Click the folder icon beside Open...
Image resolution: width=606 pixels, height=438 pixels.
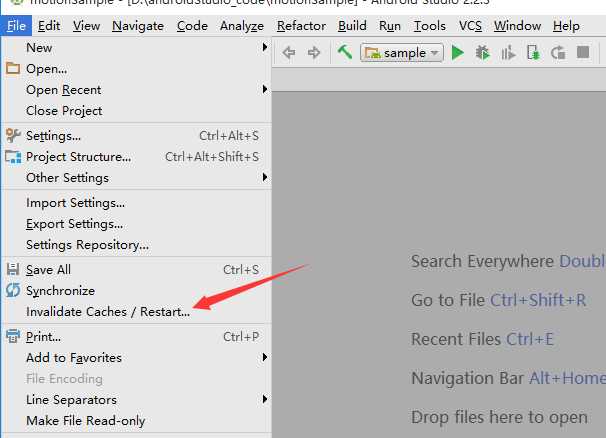pyautogui.click(x=13, y=68)
